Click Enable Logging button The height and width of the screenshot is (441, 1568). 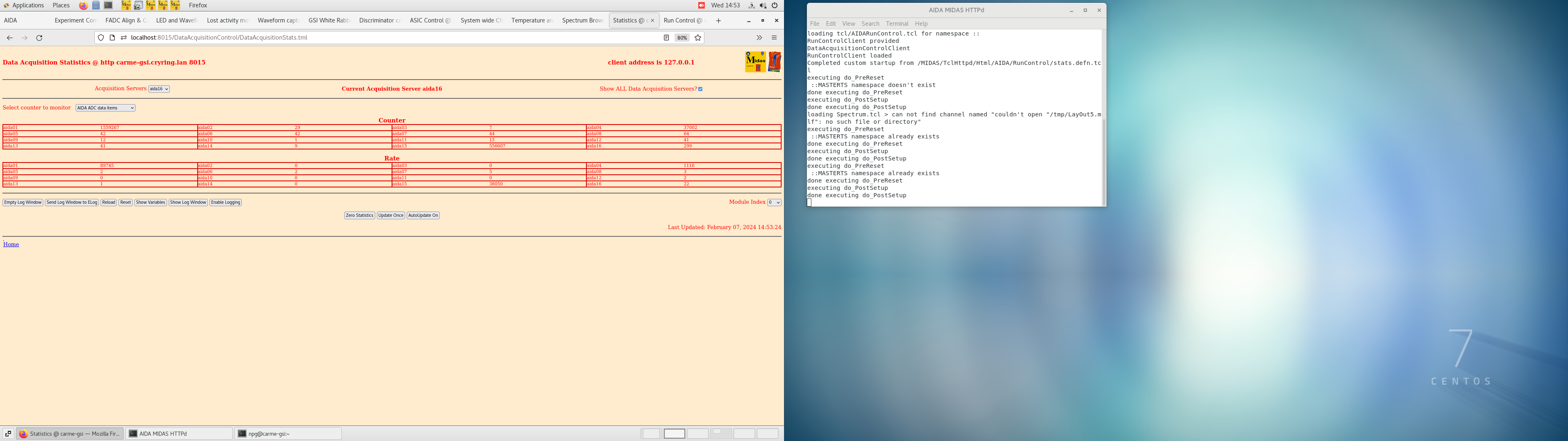coord(225,203)
